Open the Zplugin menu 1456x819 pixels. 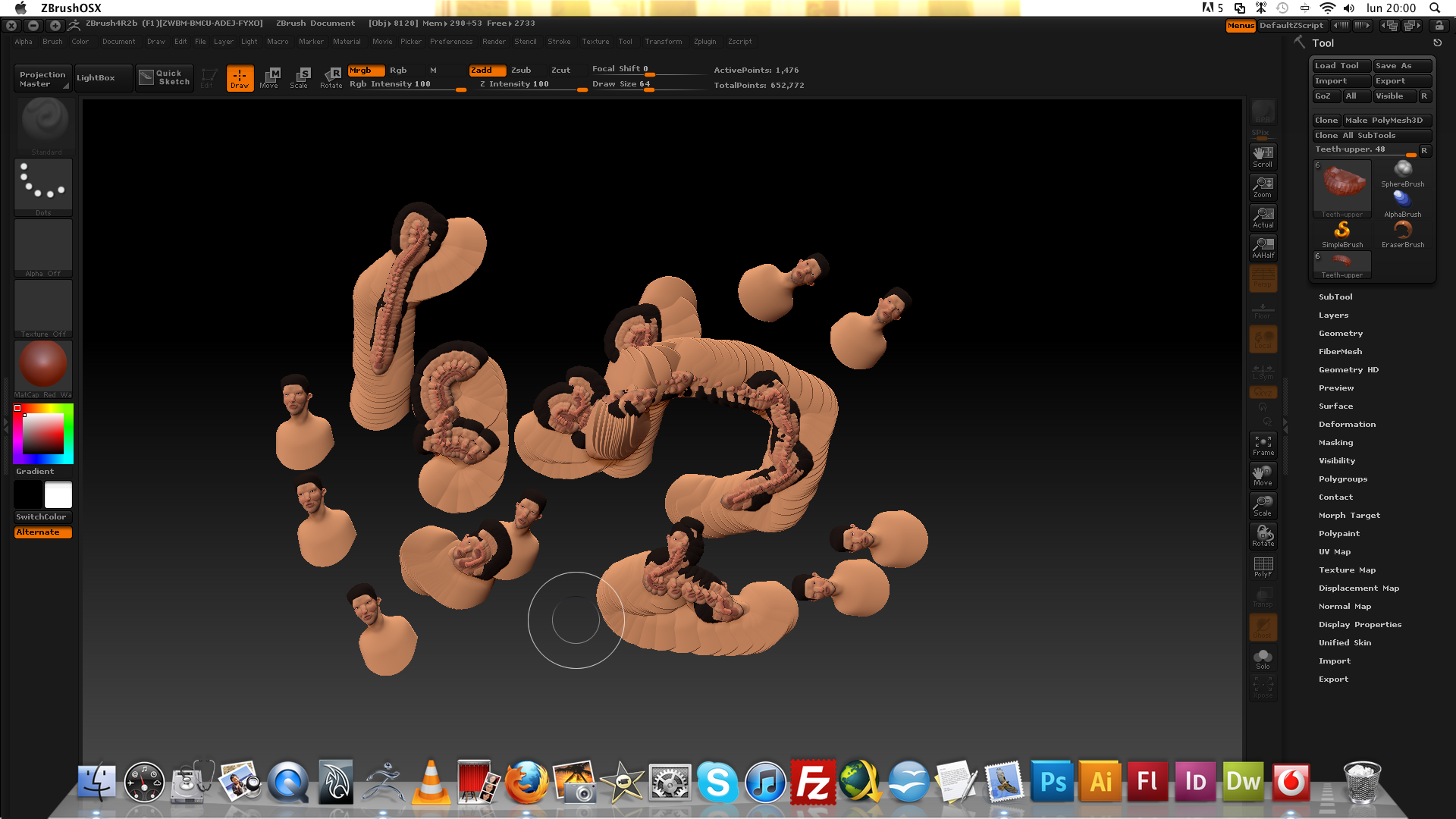(x=704, y=42)
